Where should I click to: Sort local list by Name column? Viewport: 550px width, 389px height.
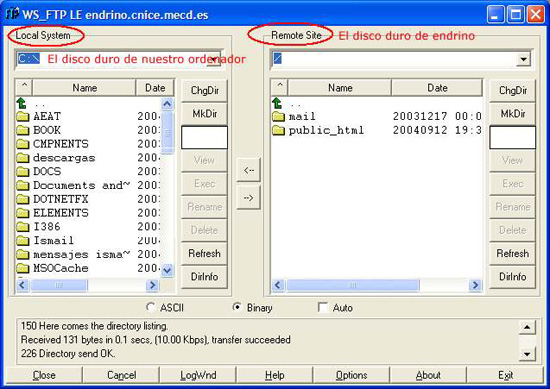coord(84,87)
